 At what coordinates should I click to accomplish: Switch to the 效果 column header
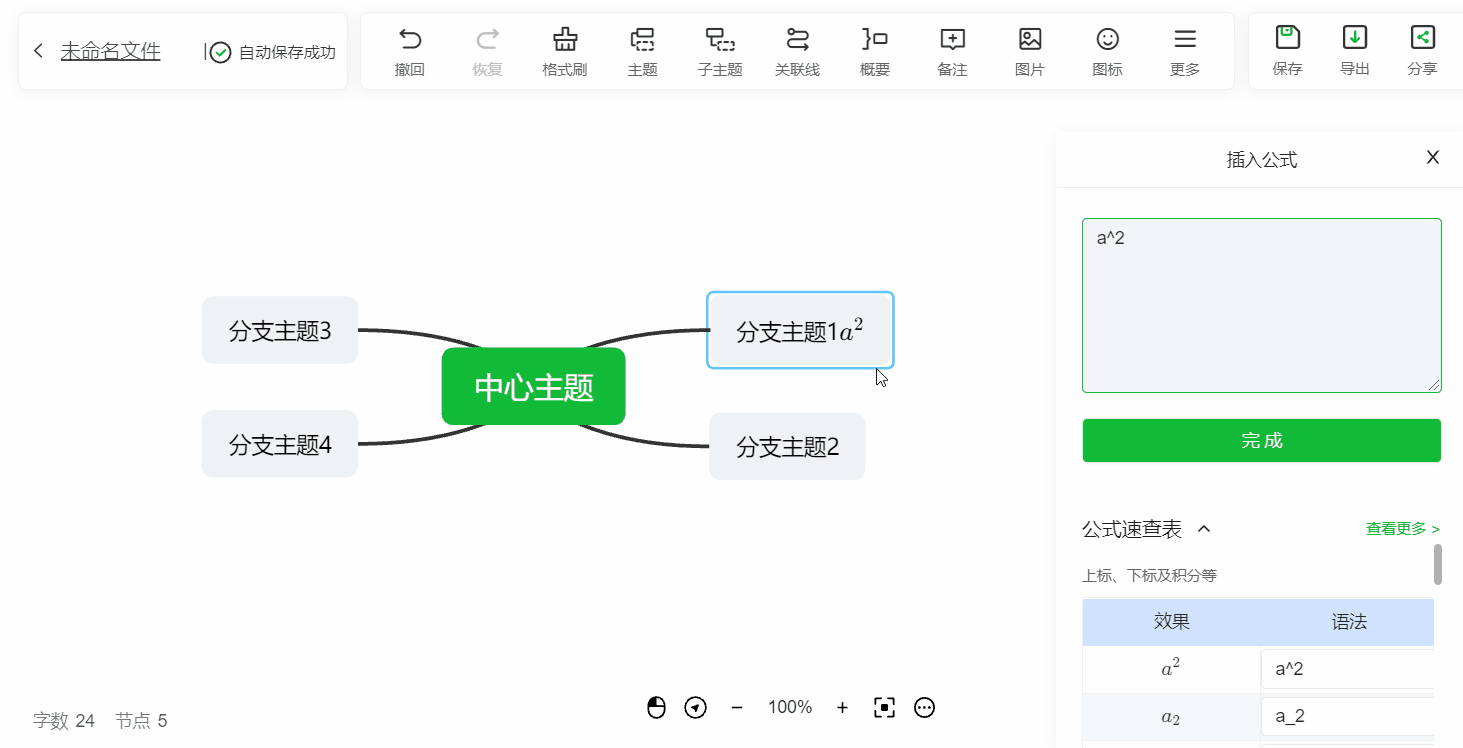coord(1170,621)
